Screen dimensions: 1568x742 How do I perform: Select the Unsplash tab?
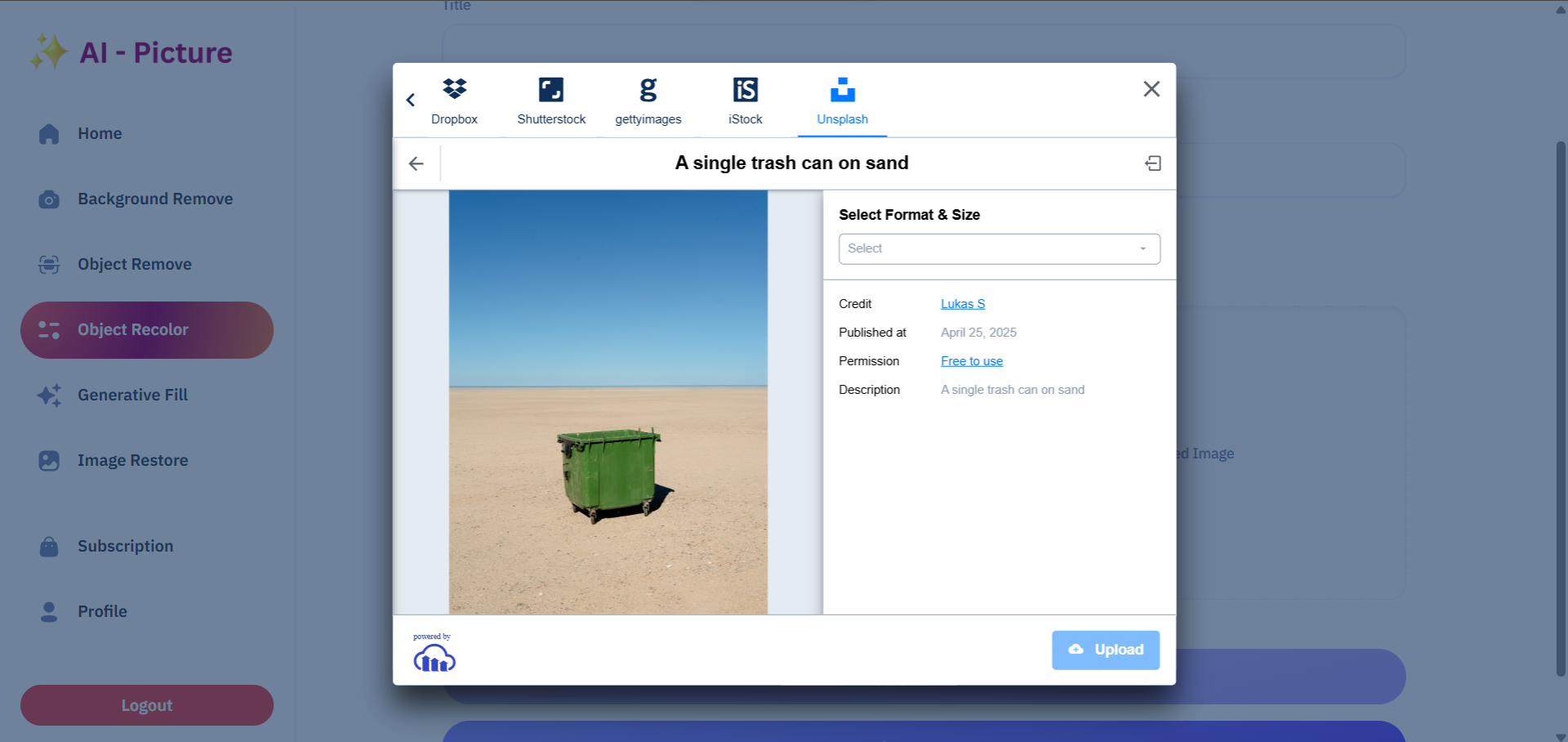click(x=843, y=101)
